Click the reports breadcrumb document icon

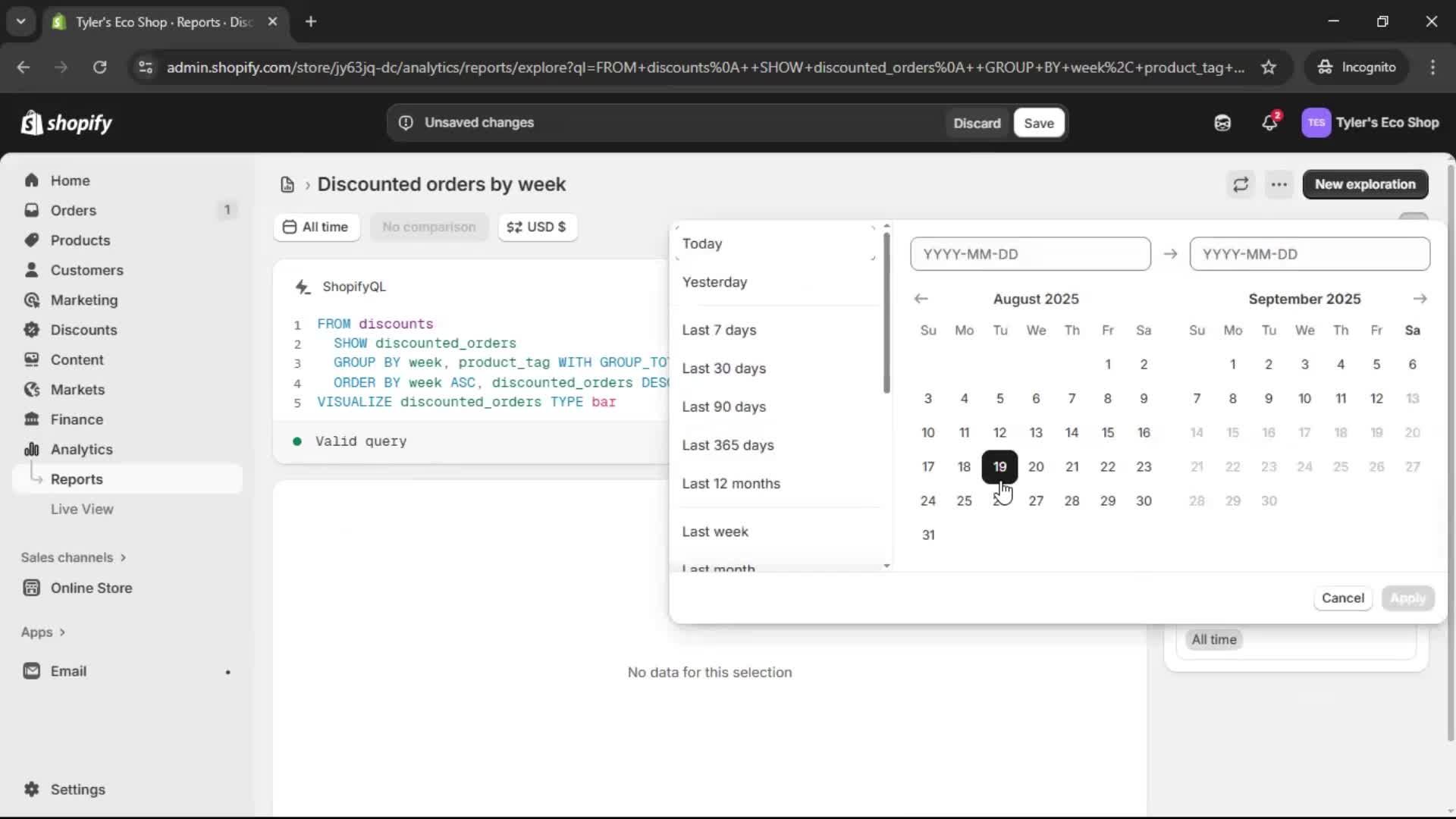tap(287, 184)
